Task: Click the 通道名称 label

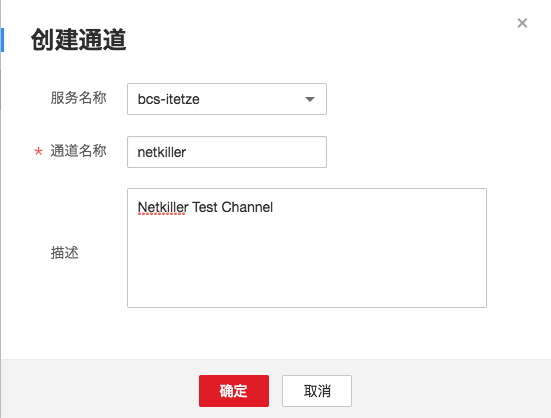Action: tap(78, 151)
